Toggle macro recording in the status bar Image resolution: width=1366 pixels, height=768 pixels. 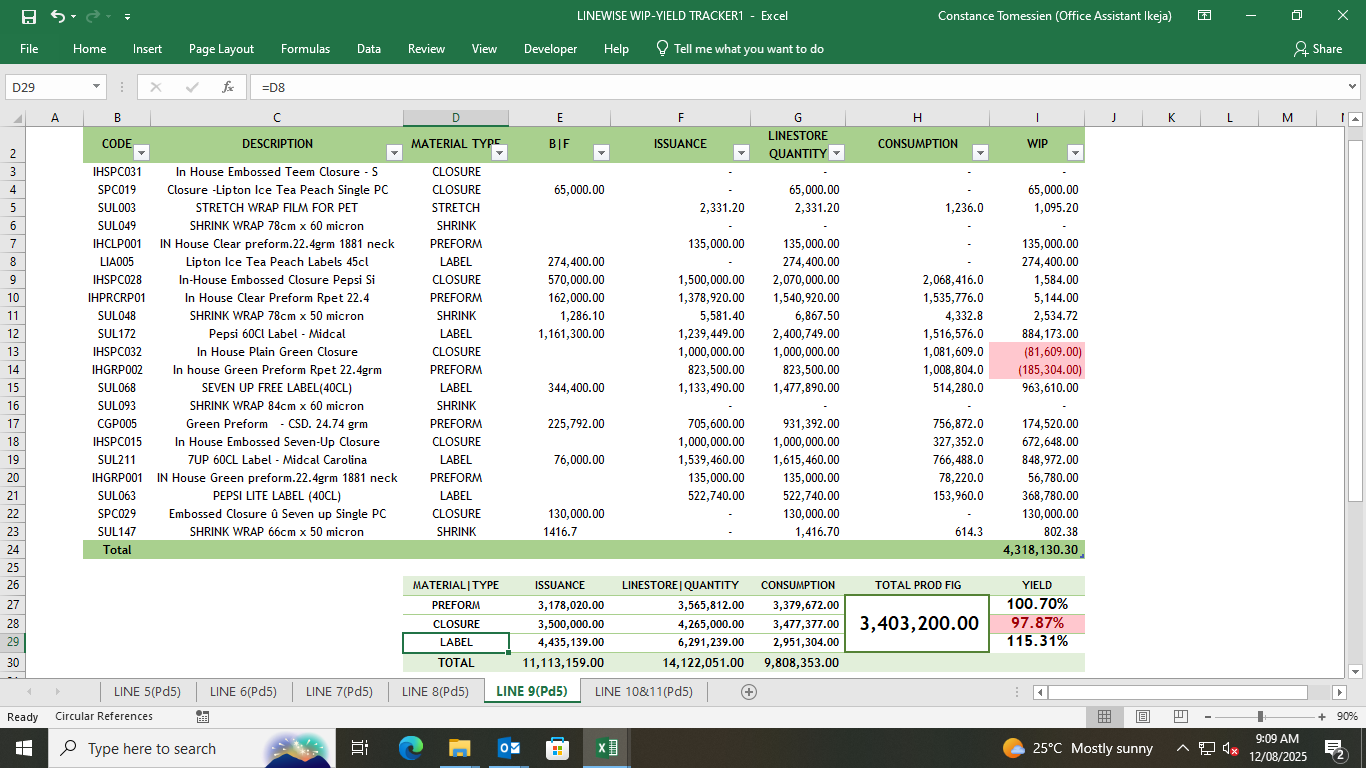tap(203, 716)
